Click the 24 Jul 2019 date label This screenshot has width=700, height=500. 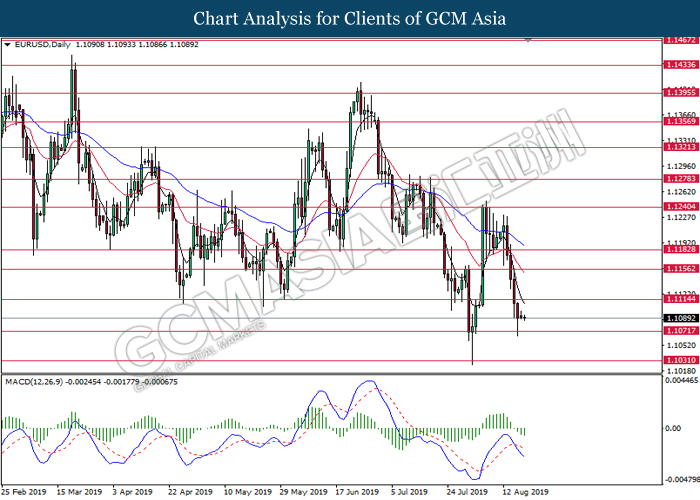pos(467,492)
